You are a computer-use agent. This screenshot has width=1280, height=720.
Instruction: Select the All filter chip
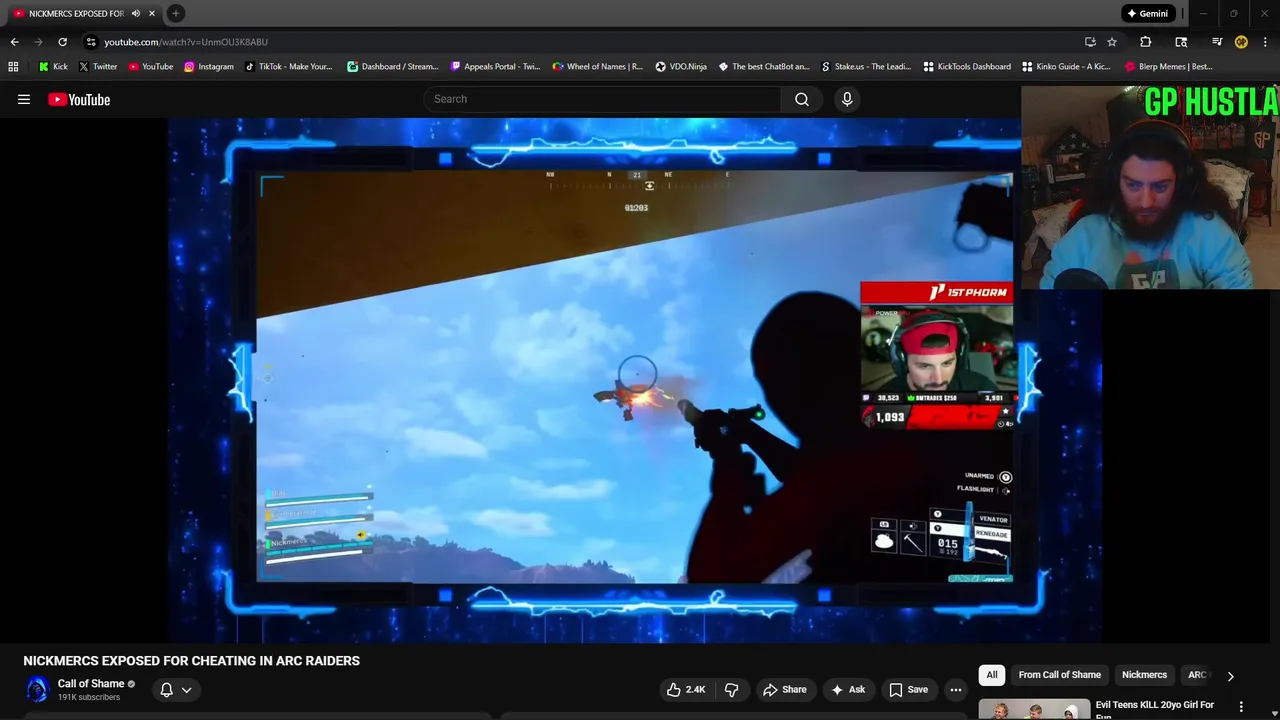(x=992, y=675)
